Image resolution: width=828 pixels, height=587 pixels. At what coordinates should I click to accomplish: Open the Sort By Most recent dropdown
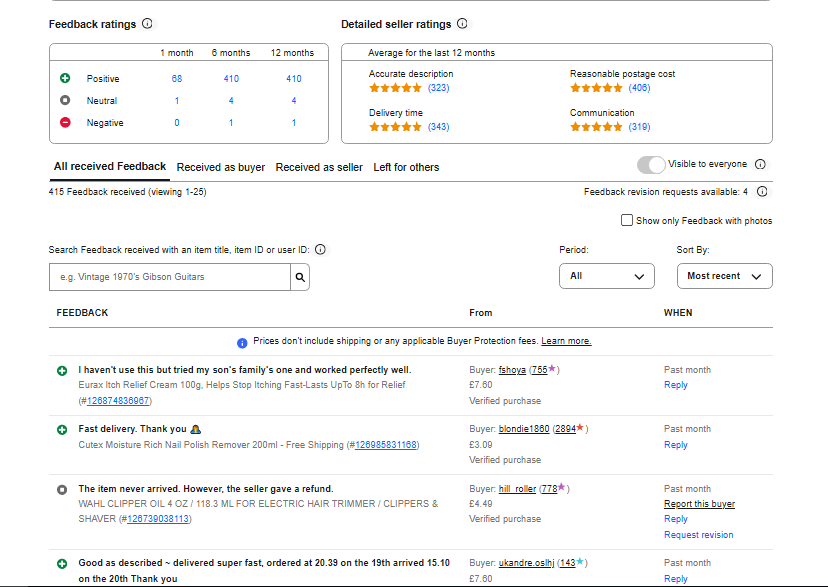724,276
